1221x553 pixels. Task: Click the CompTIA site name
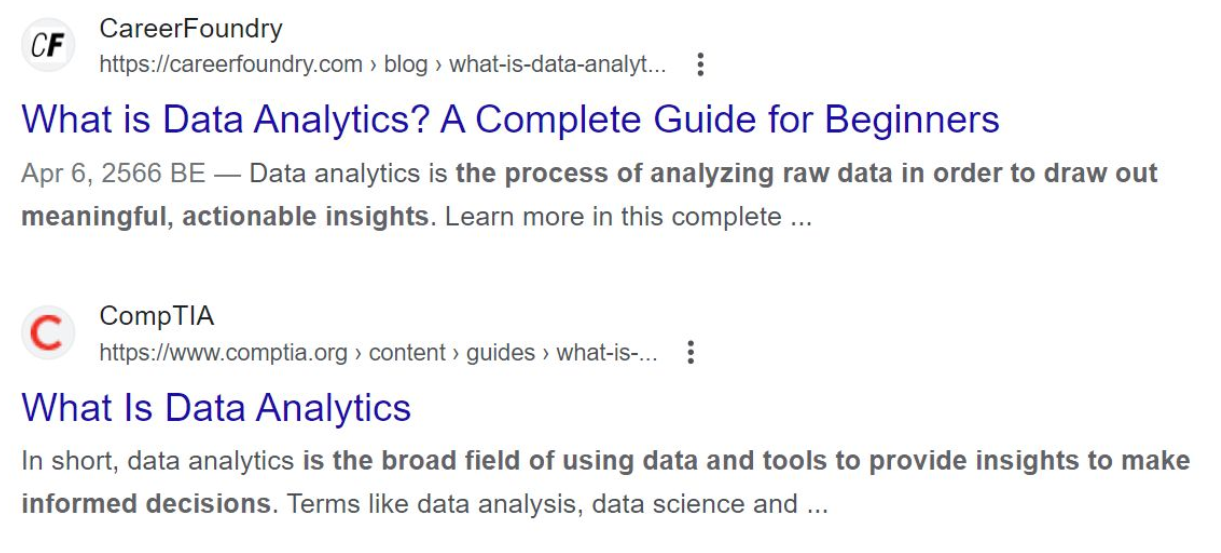tap(156, 316)
